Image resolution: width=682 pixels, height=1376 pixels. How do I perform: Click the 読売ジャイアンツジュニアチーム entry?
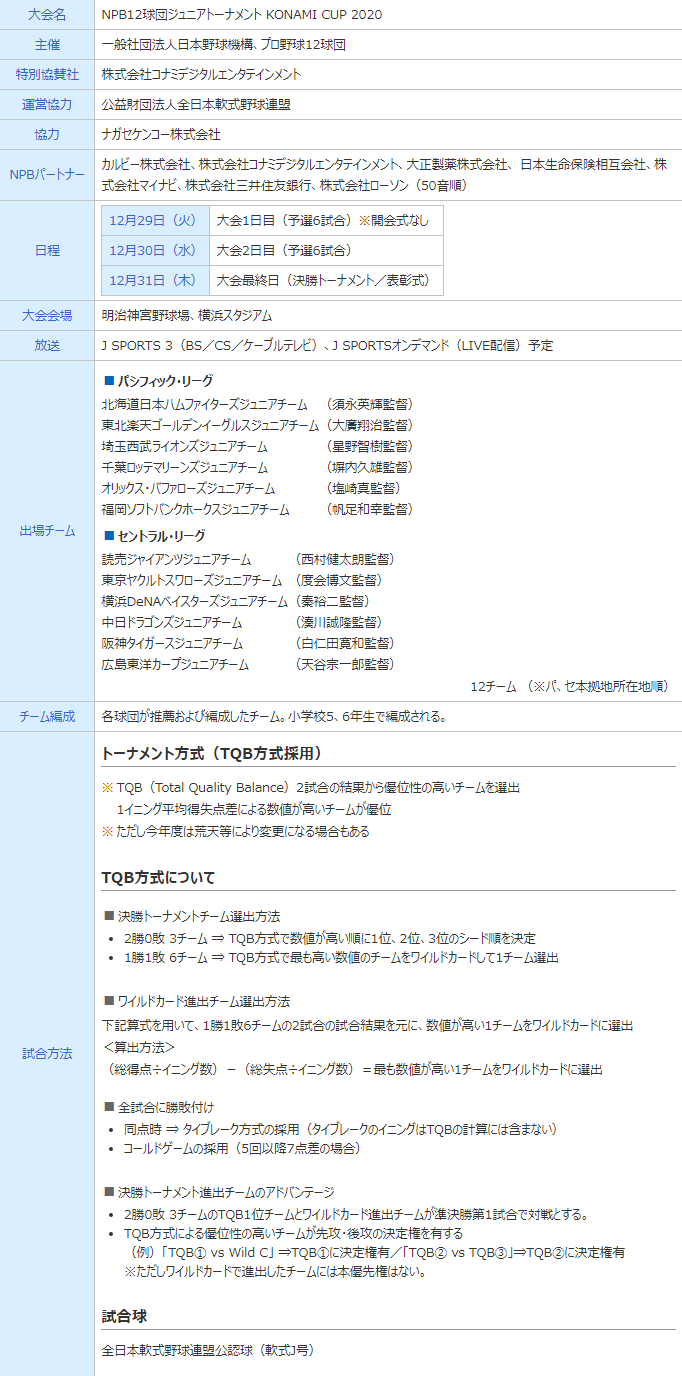point(176,559)
